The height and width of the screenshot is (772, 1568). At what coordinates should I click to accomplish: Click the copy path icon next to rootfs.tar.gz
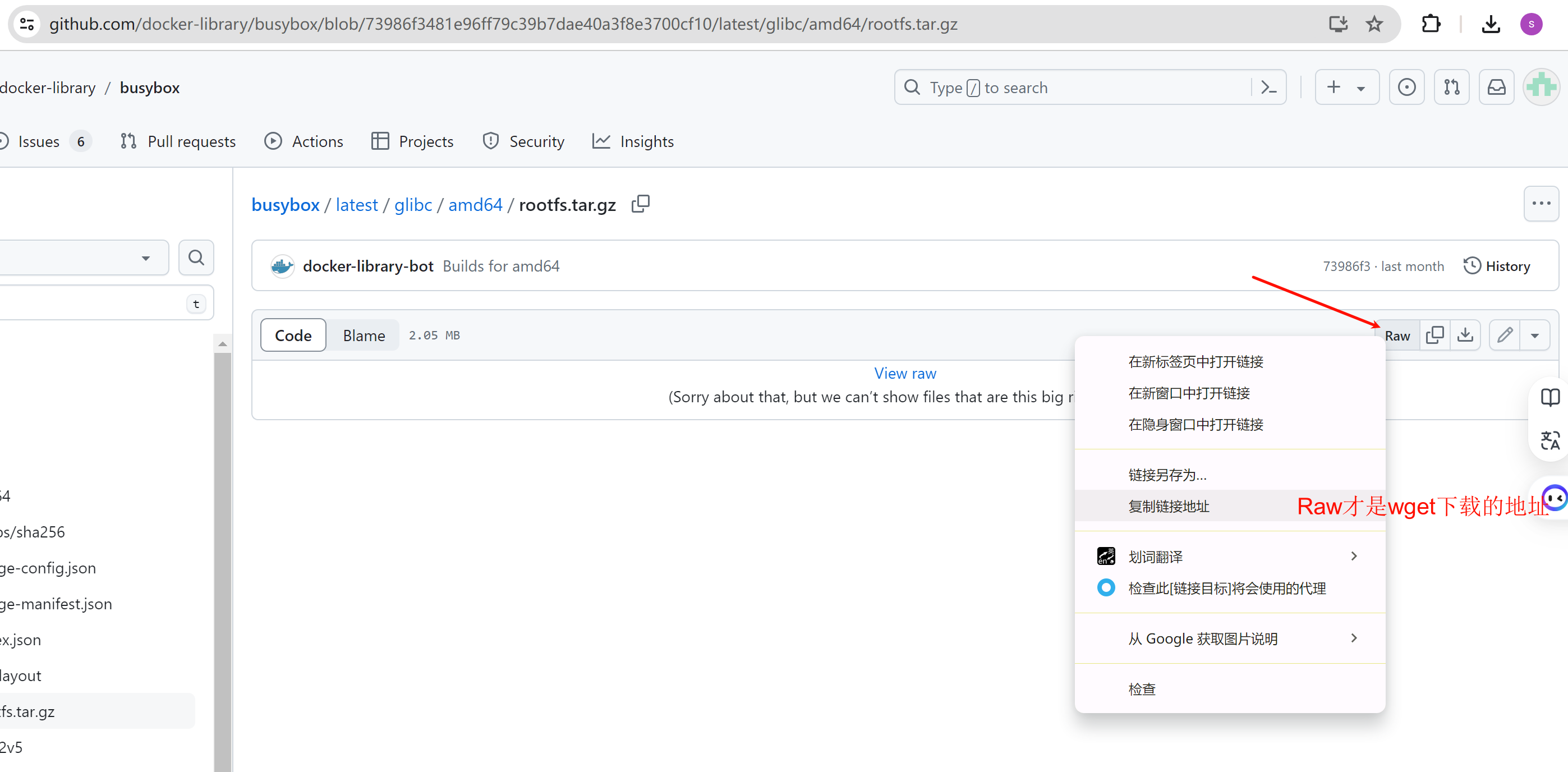point(640,204)
